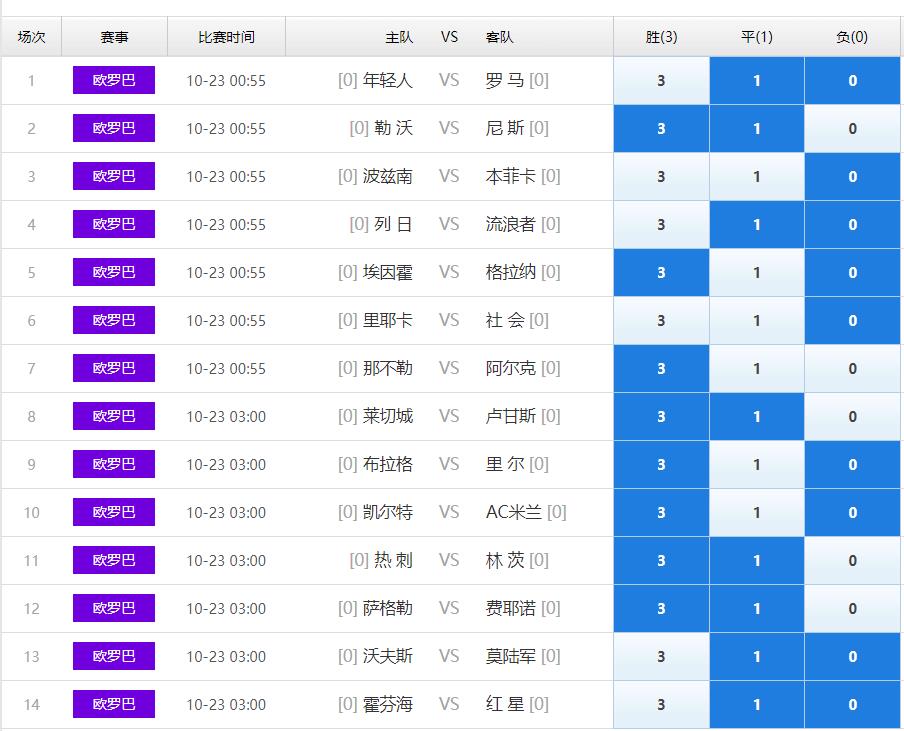Click home team name 里耶卡
Viewport: 904px width, 731px height.
tap(387, 320)
